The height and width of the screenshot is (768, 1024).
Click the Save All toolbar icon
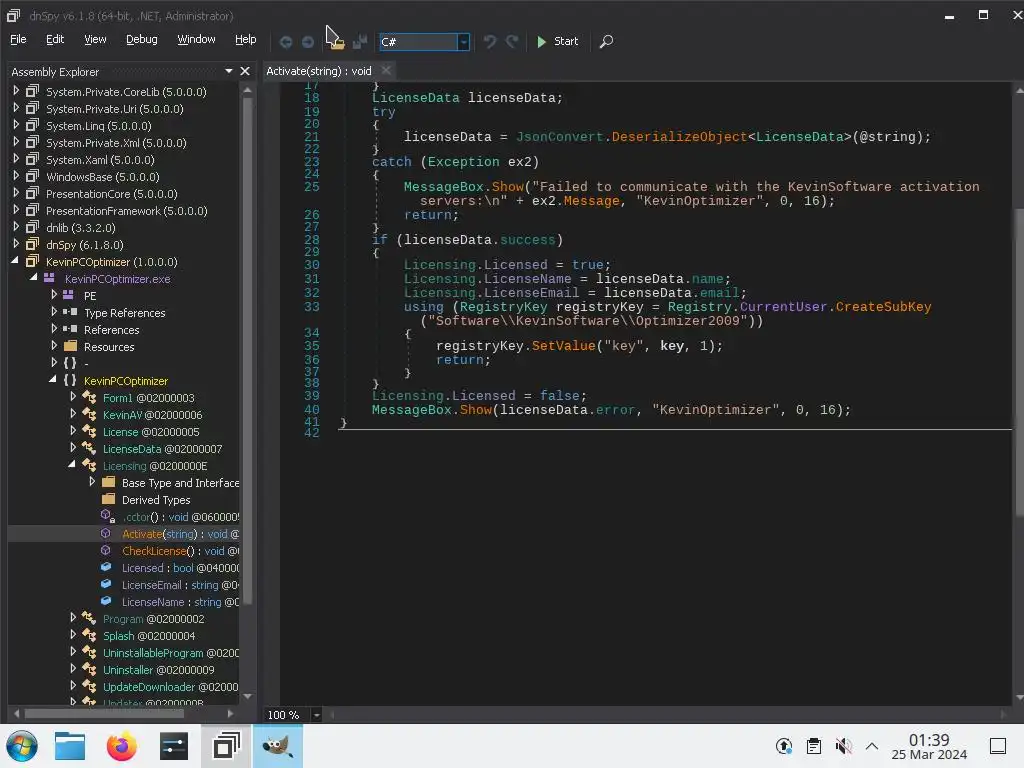[x=360, y=42]
